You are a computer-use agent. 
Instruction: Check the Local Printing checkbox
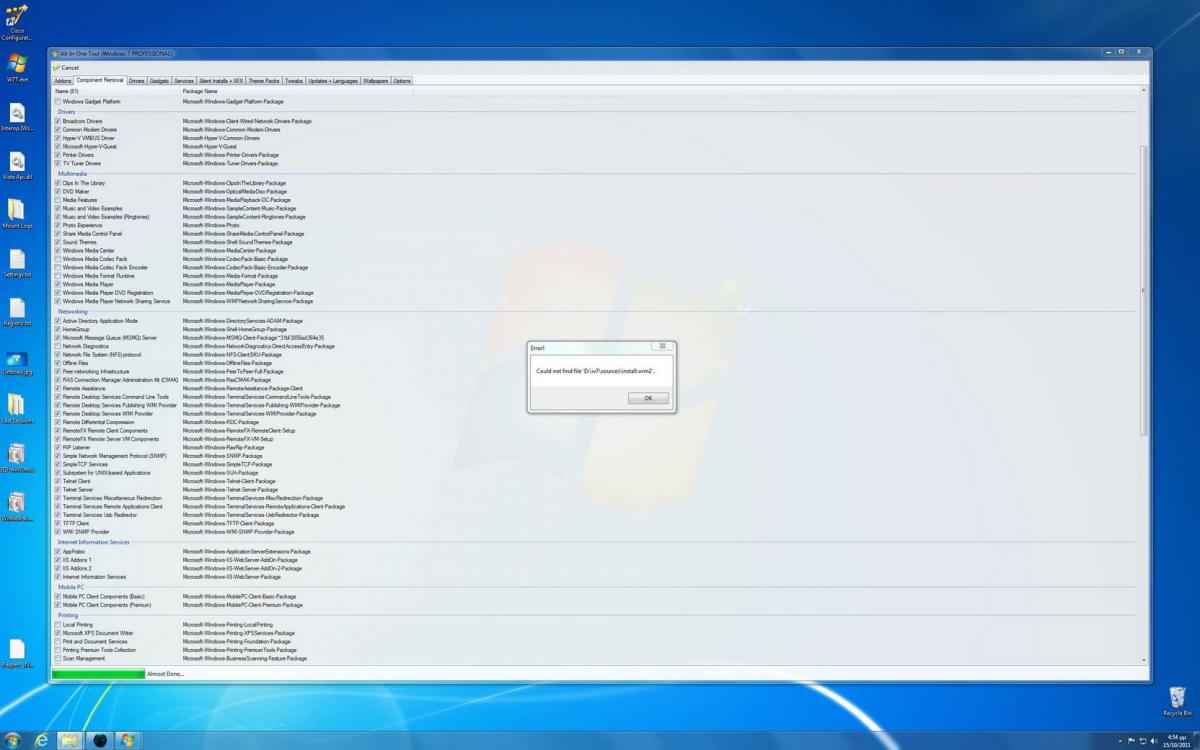58,625
